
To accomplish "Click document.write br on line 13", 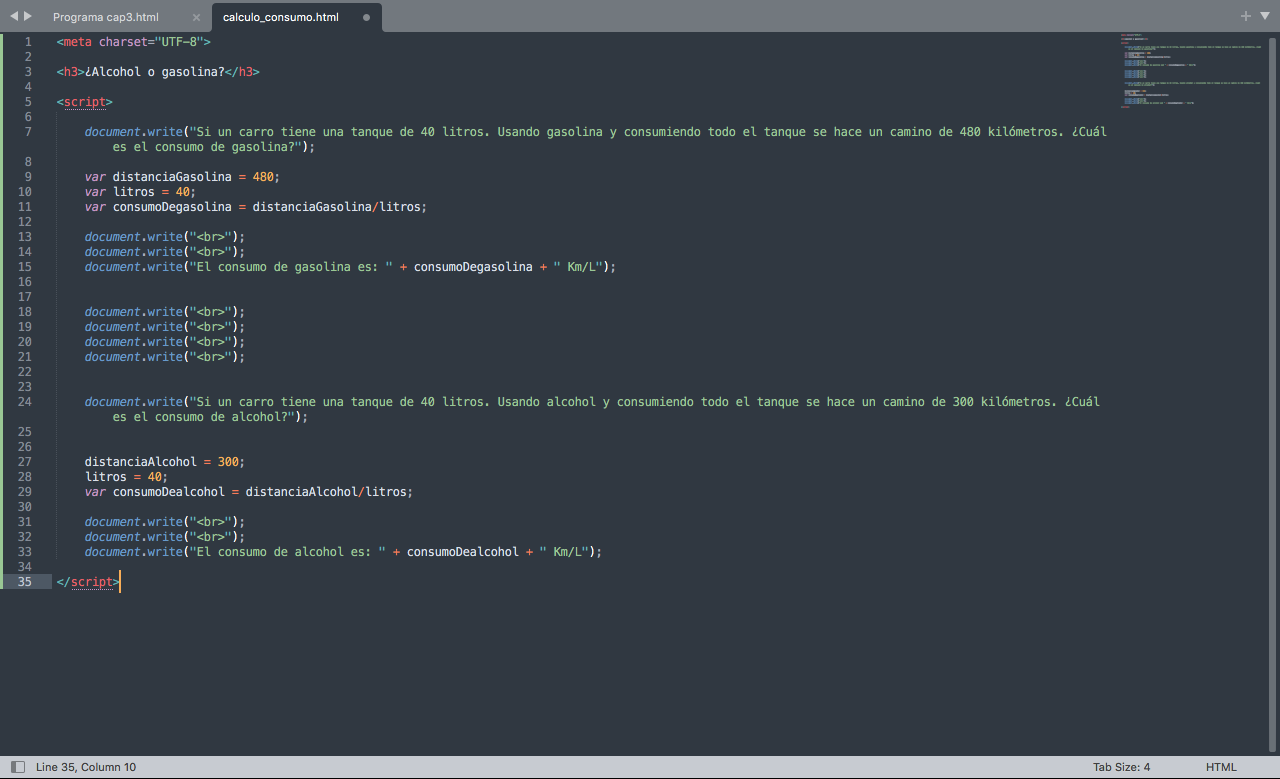I will 165,237.
